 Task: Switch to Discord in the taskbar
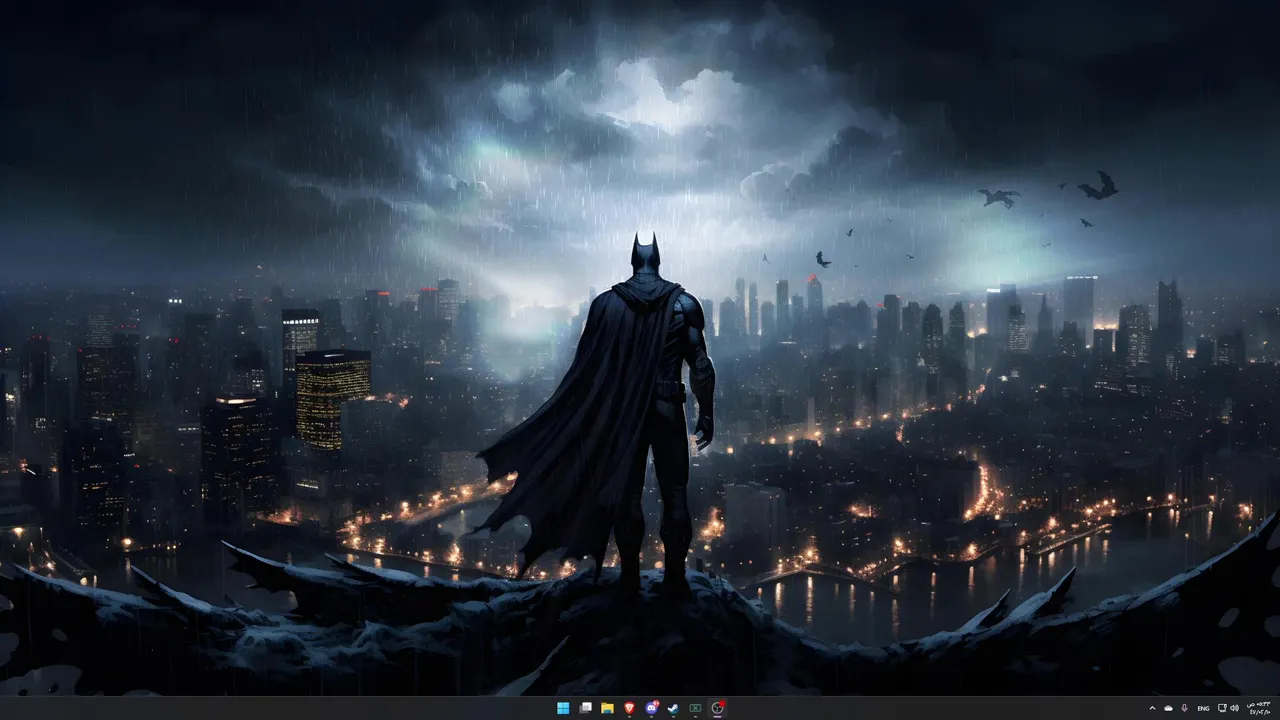[x=651, y=708]
